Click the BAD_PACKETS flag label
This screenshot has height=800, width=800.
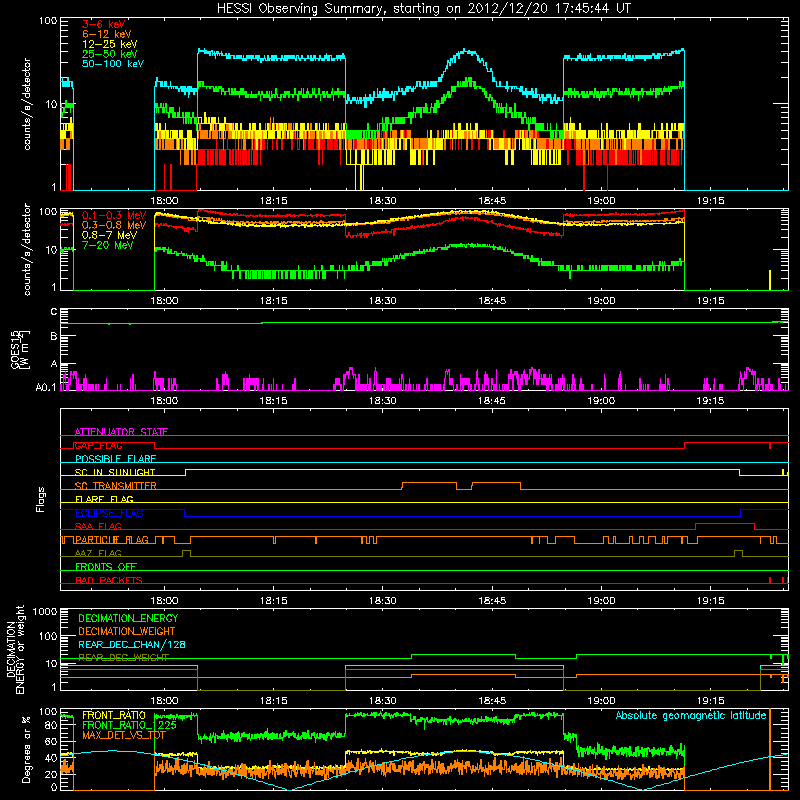(108, 580)
